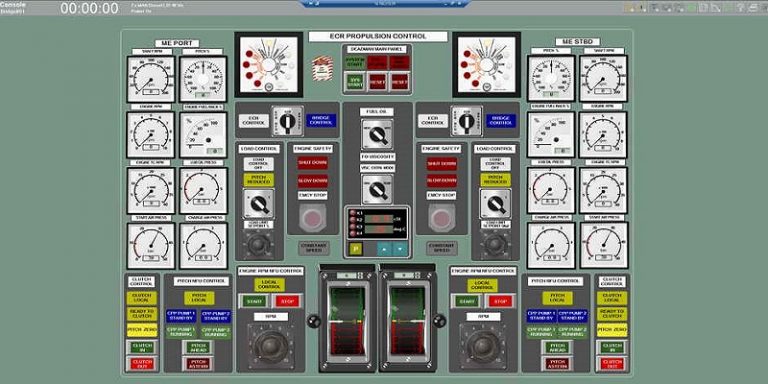Move the port engine telegraph lever
768x384 pixels.
click(347, 321)
